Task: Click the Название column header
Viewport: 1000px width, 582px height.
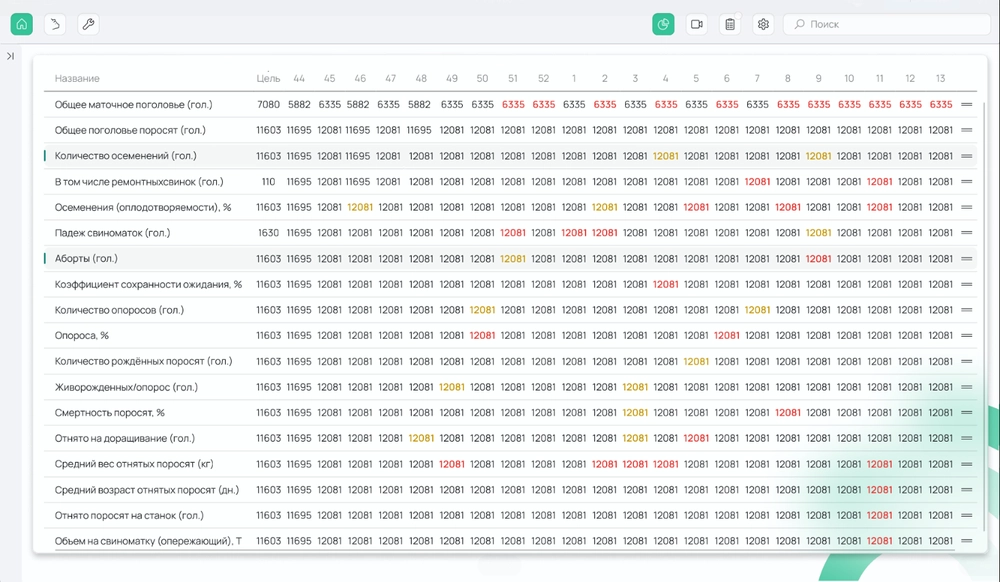Action: point(77,78)
